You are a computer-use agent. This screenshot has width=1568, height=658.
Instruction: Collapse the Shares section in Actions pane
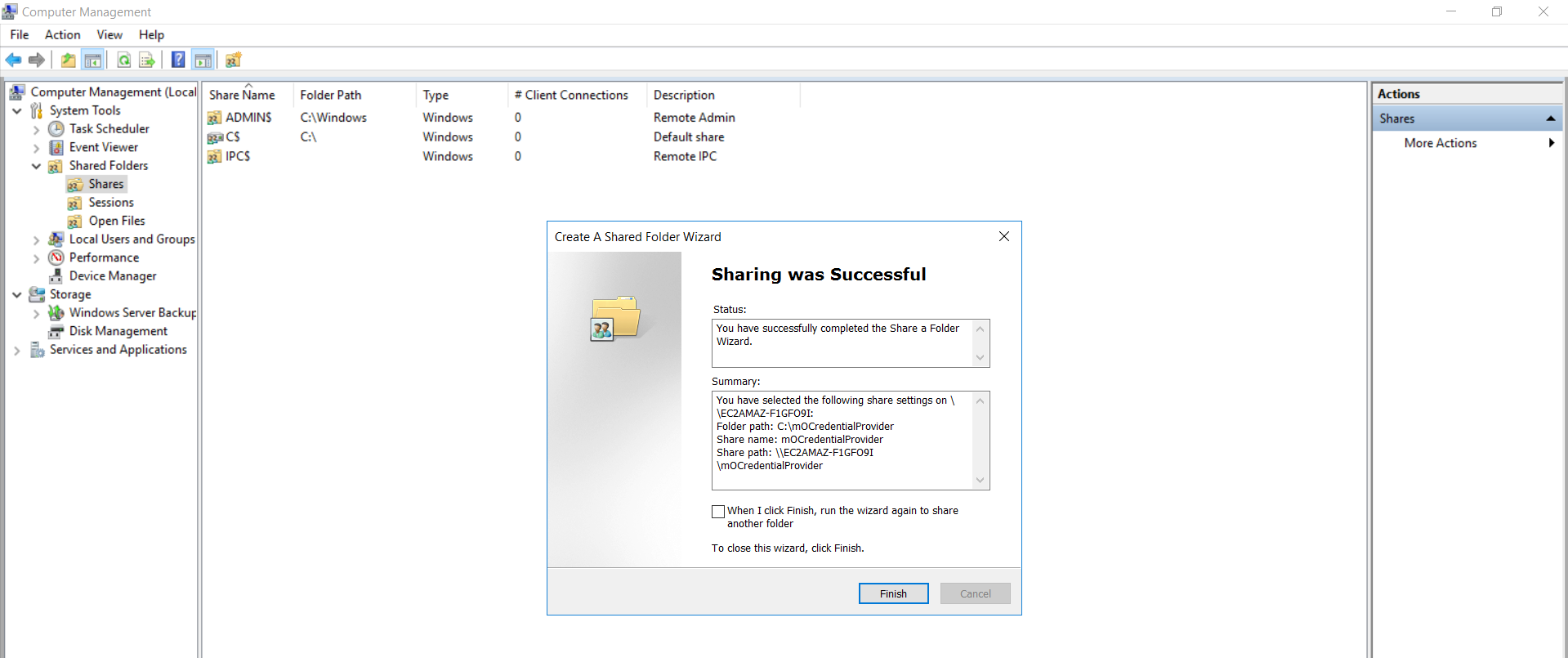1550,119
